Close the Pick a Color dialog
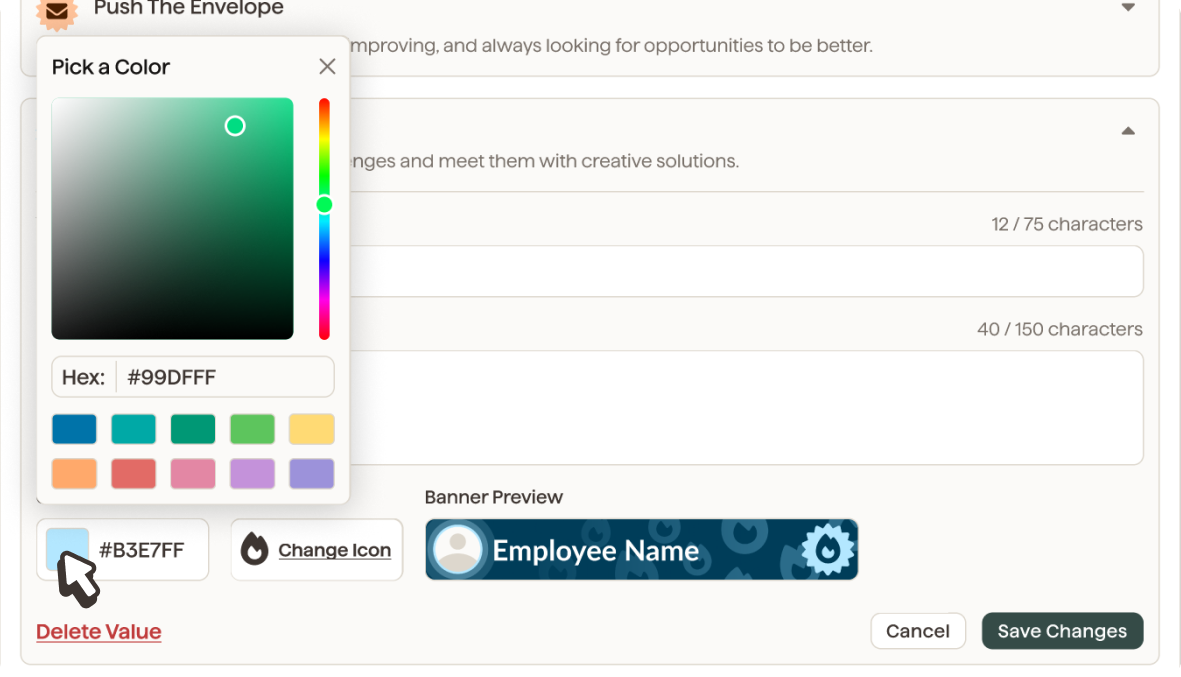Viewport: 1181px width, 677px height. click(327, 66)
